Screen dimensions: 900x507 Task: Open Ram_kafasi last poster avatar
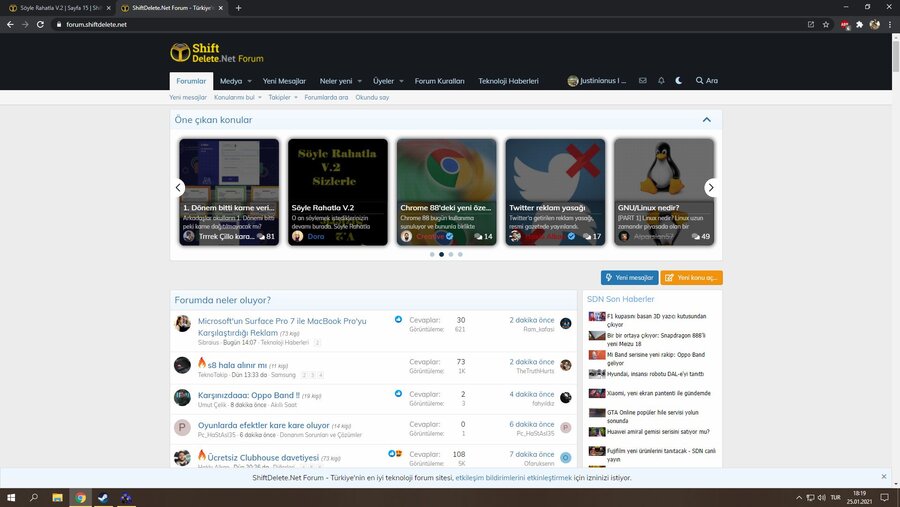[565, 323]
